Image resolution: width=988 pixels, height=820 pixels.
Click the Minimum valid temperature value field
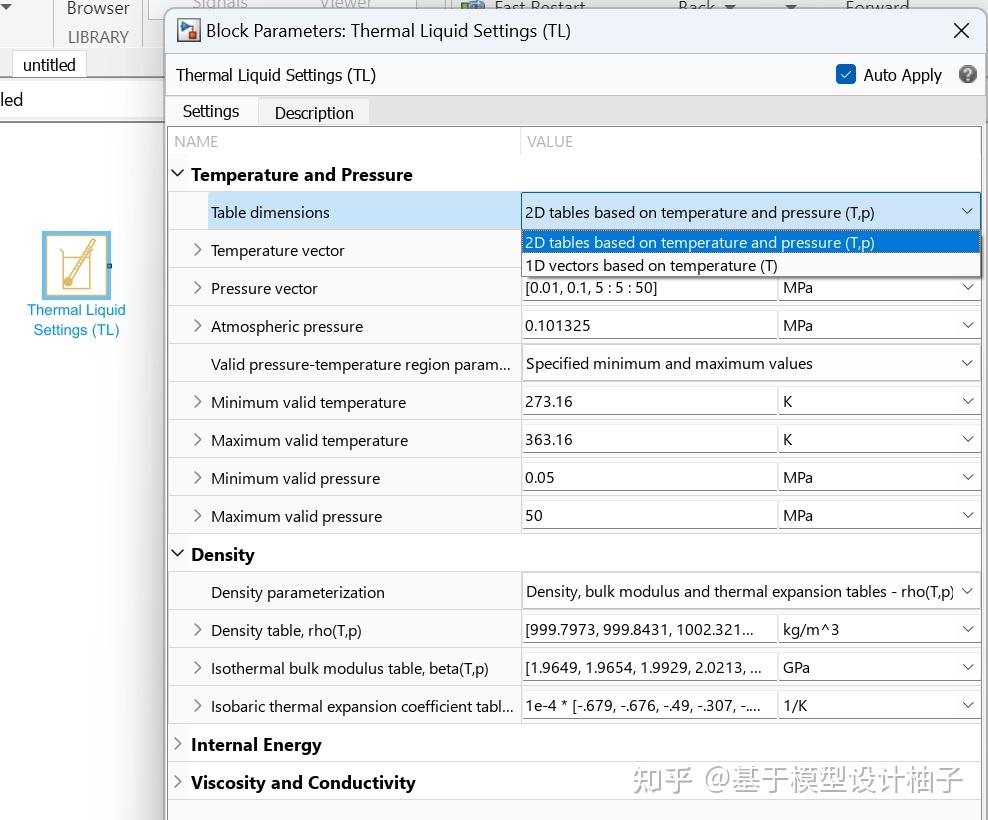click(648, 401)
